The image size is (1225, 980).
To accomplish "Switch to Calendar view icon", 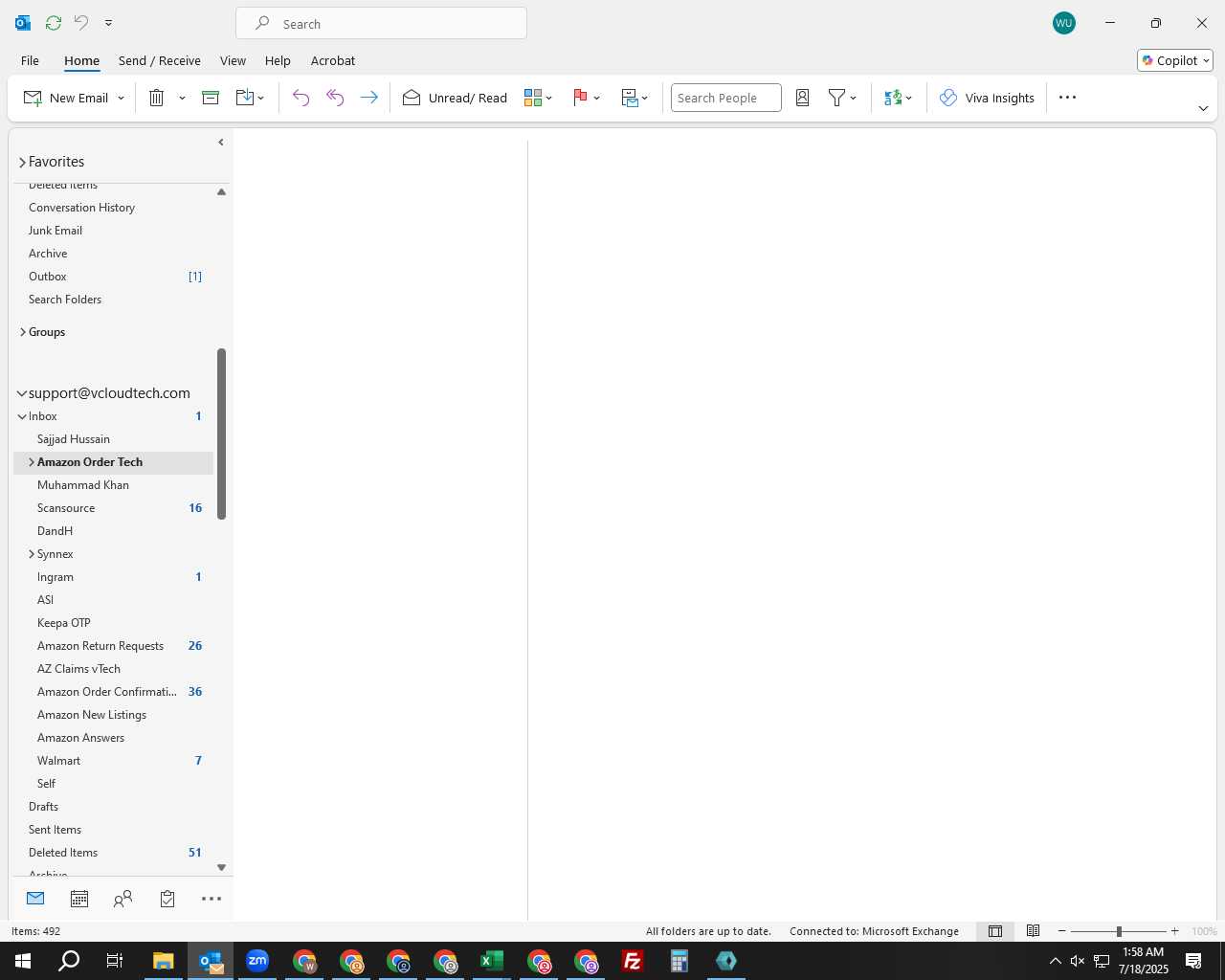I will 79,899.
